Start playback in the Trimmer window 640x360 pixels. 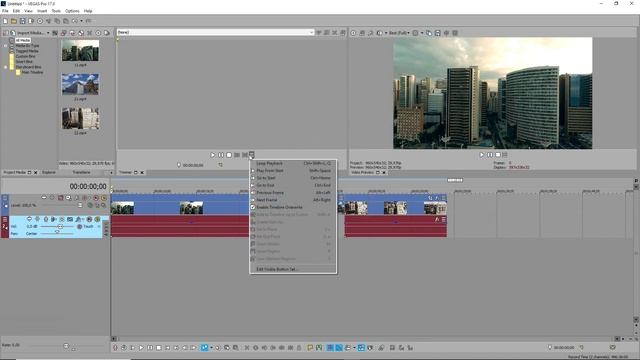[213, 155]
